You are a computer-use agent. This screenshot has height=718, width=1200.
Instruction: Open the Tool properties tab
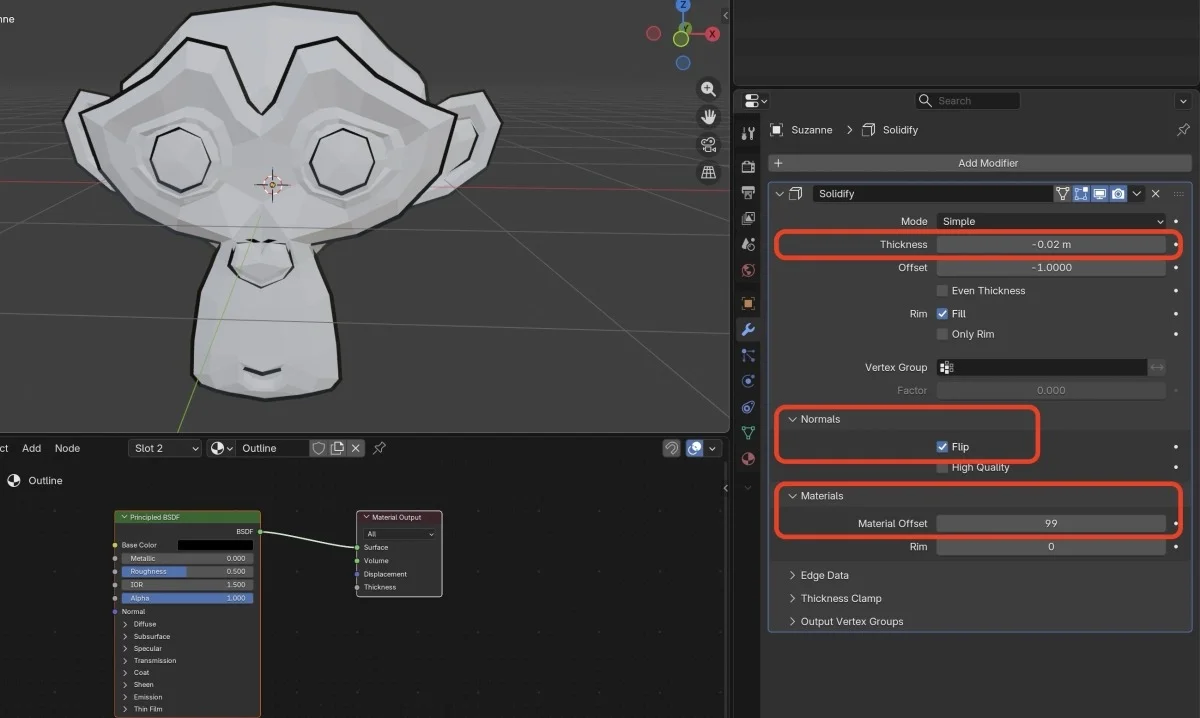748,133
